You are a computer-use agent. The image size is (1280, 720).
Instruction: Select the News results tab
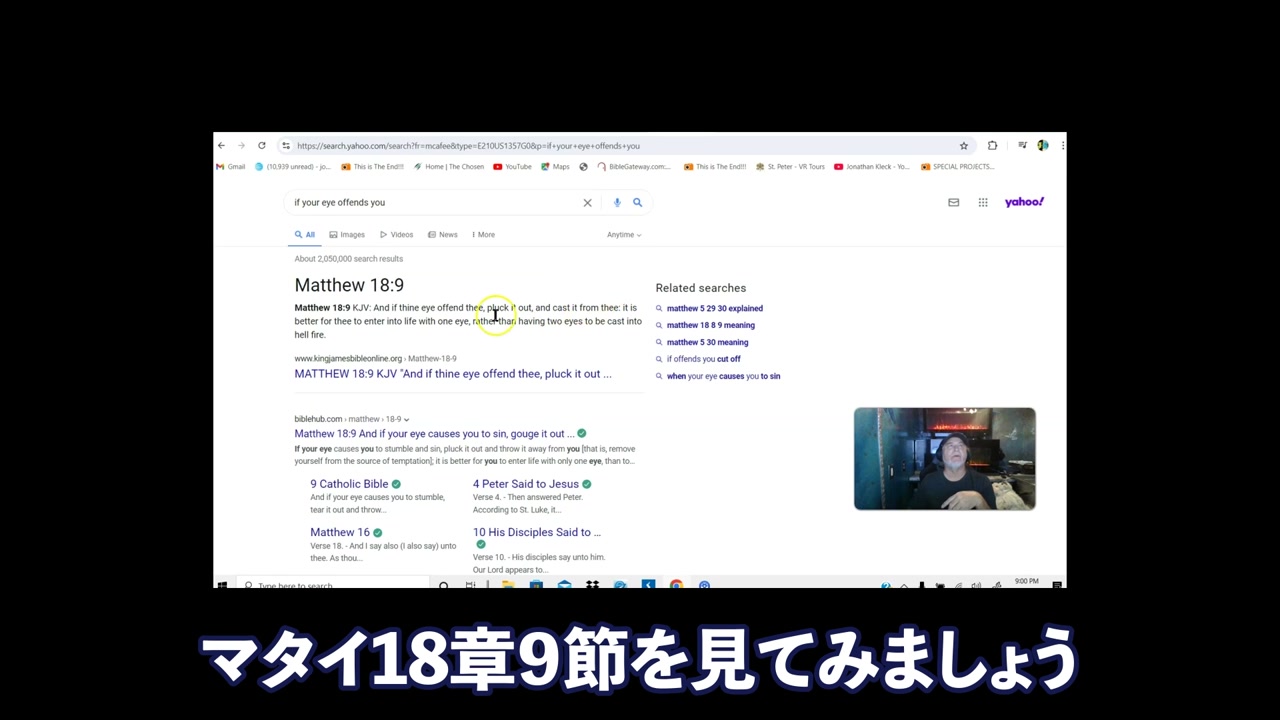(x=443, y=235)
